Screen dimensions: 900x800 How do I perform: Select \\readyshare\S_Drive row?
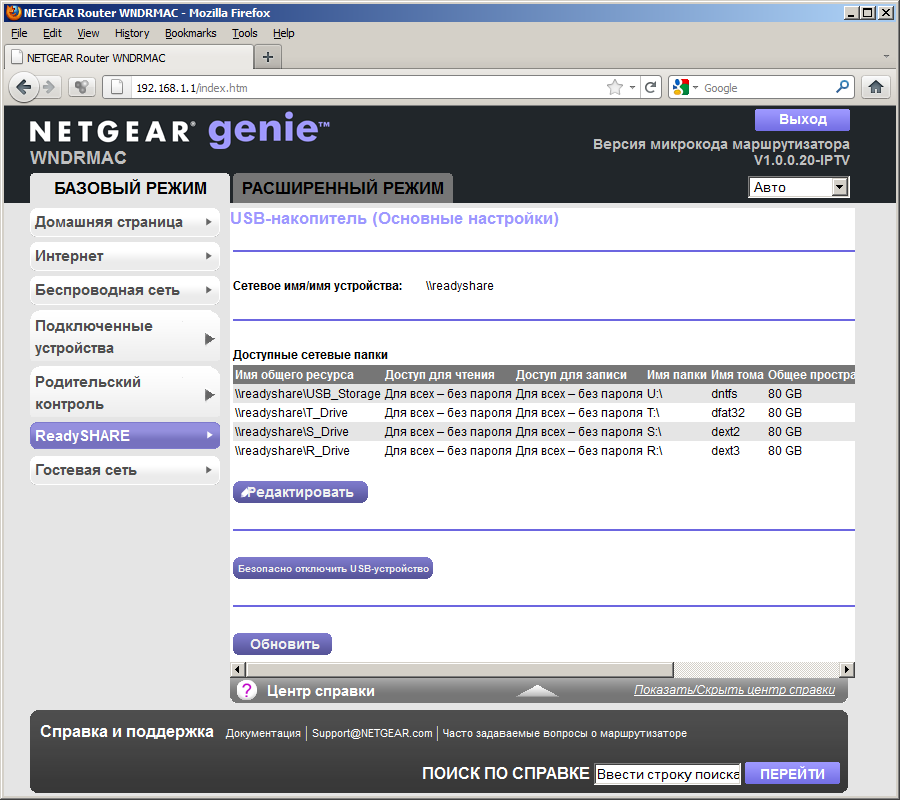pyautogui.click(x=544, y=432)
